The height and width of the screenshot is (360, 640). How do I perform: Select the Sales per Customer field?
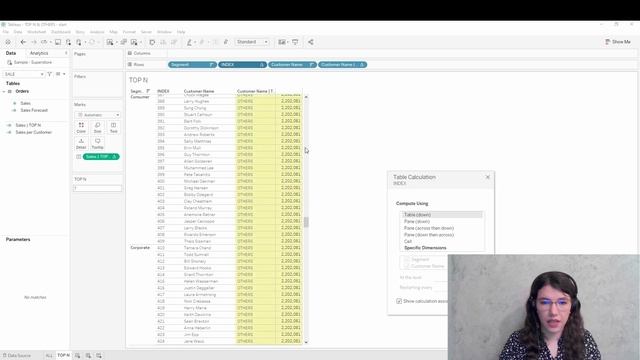33,132
